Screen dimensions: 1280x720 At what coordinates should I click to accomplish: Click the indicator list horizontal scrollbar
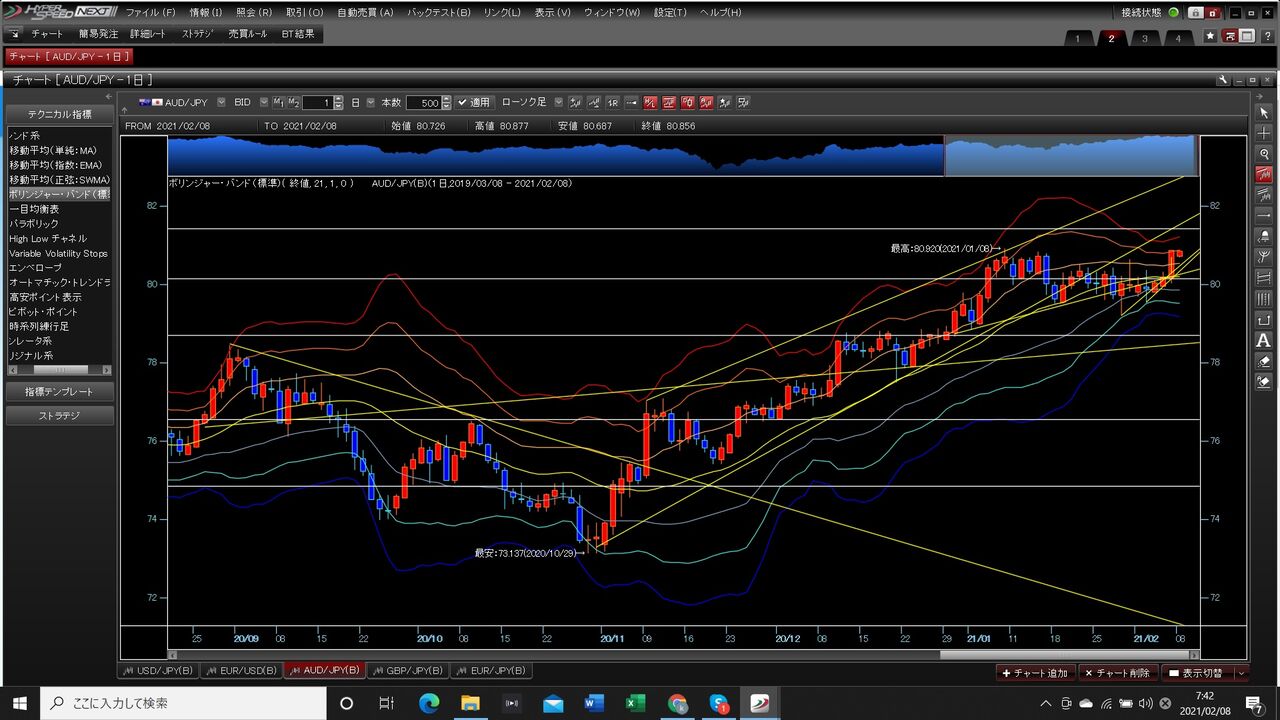point(59,369)
